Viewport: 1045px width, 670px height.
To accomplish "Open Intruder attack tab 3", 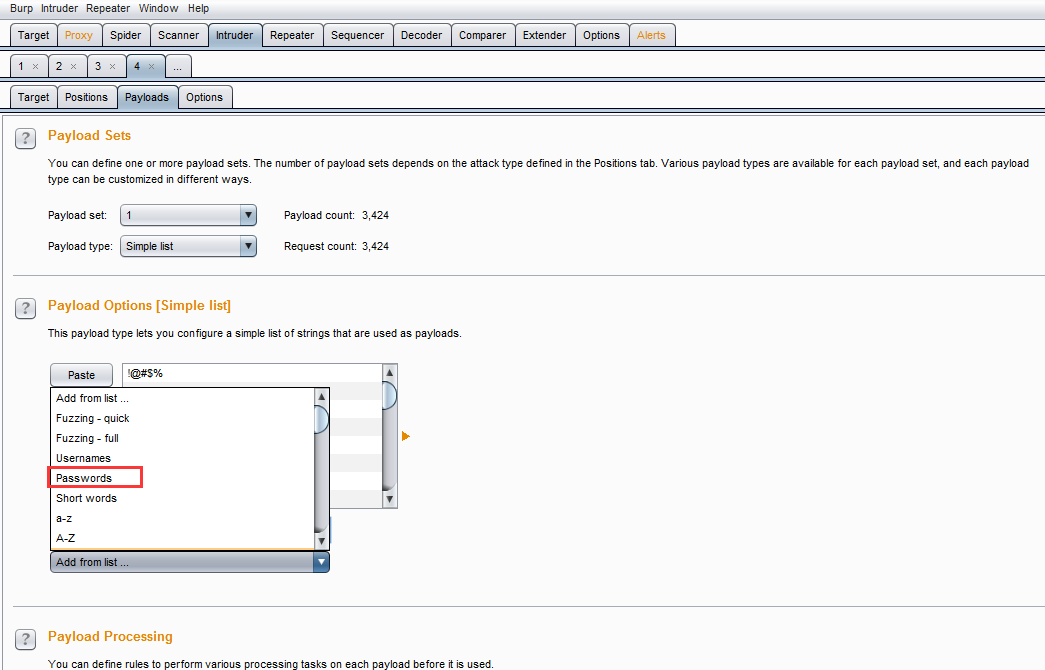I will pos(98,66).
